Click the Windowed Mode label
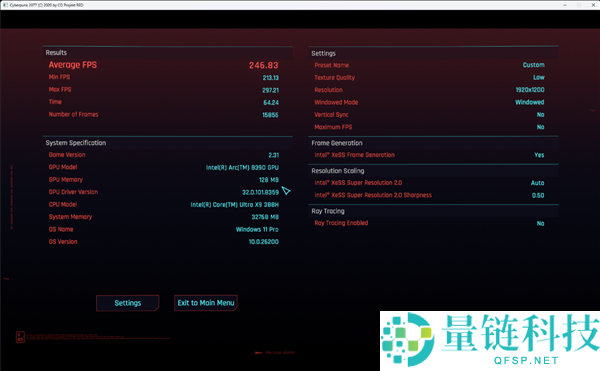This screenshot has height=371, width=600. pos(336,103)
